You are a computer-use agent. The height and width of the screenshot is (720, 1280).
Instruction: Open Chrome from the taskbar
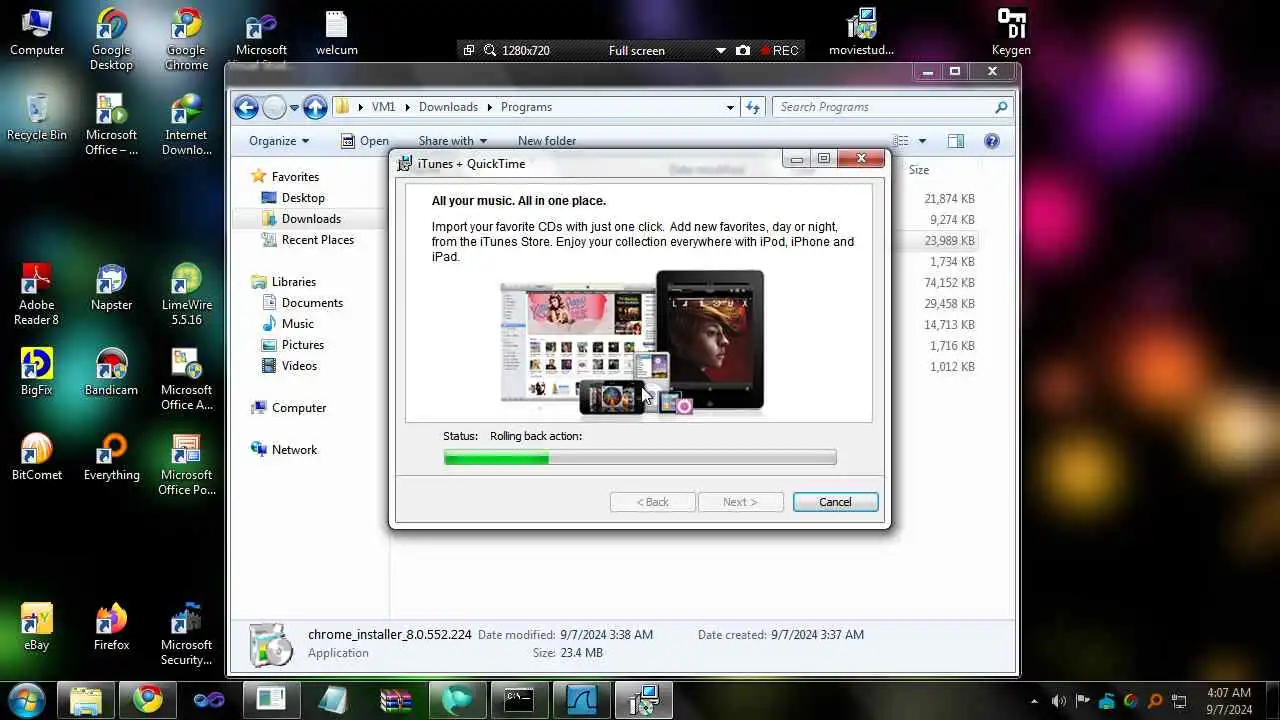pyautogui.click(x=148, y=699)
